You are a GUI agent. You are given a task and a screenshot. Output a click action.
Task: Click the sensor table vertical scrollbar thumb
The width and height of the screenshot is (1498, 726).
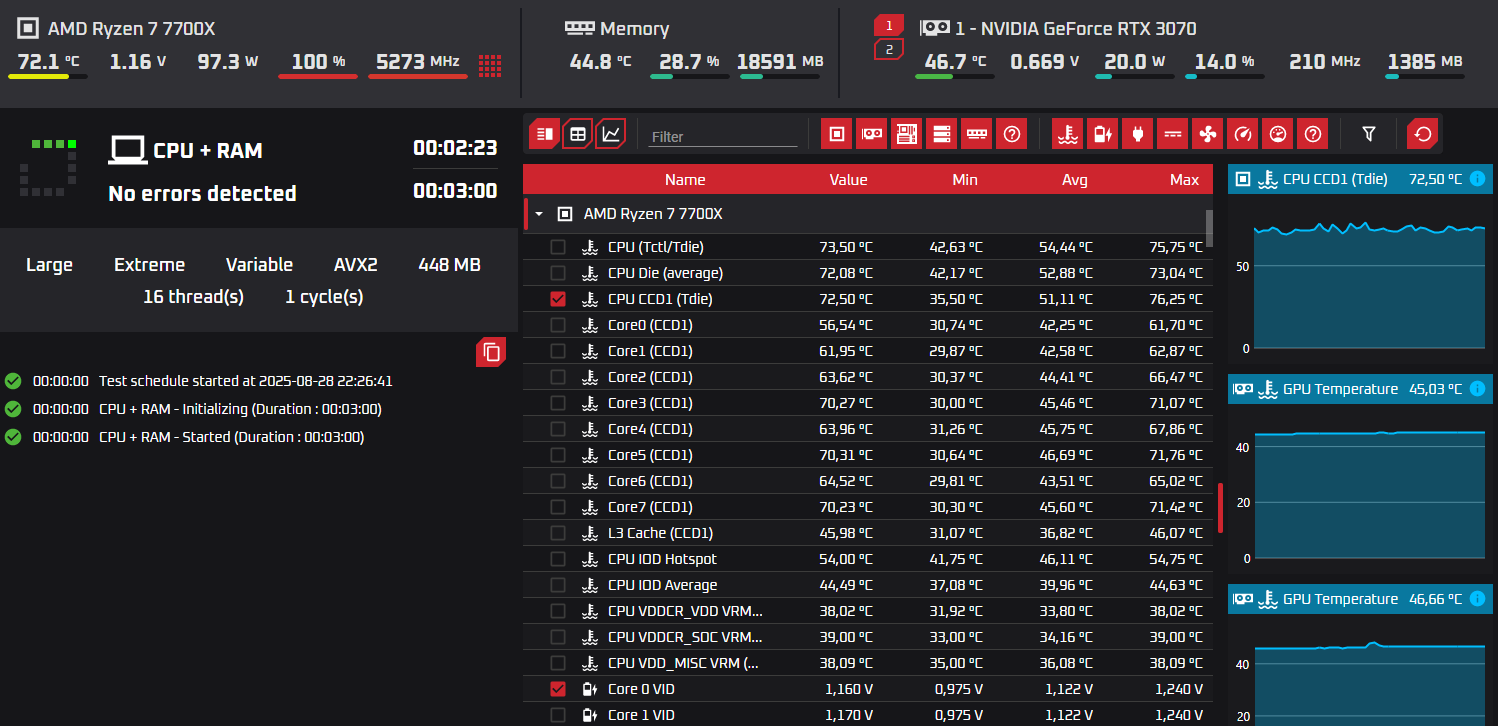[x=1209, y=228]
